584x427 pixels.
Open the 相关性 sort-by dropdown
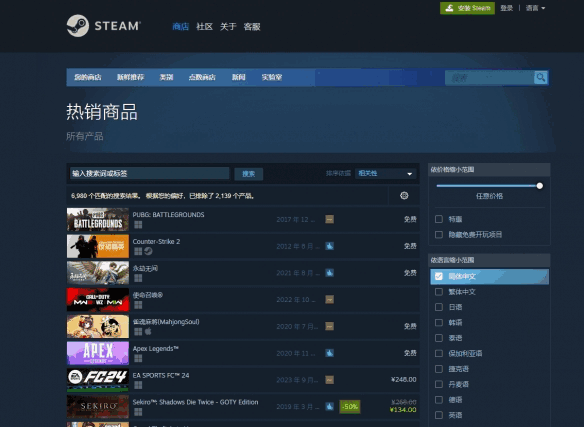click(385, 173)
